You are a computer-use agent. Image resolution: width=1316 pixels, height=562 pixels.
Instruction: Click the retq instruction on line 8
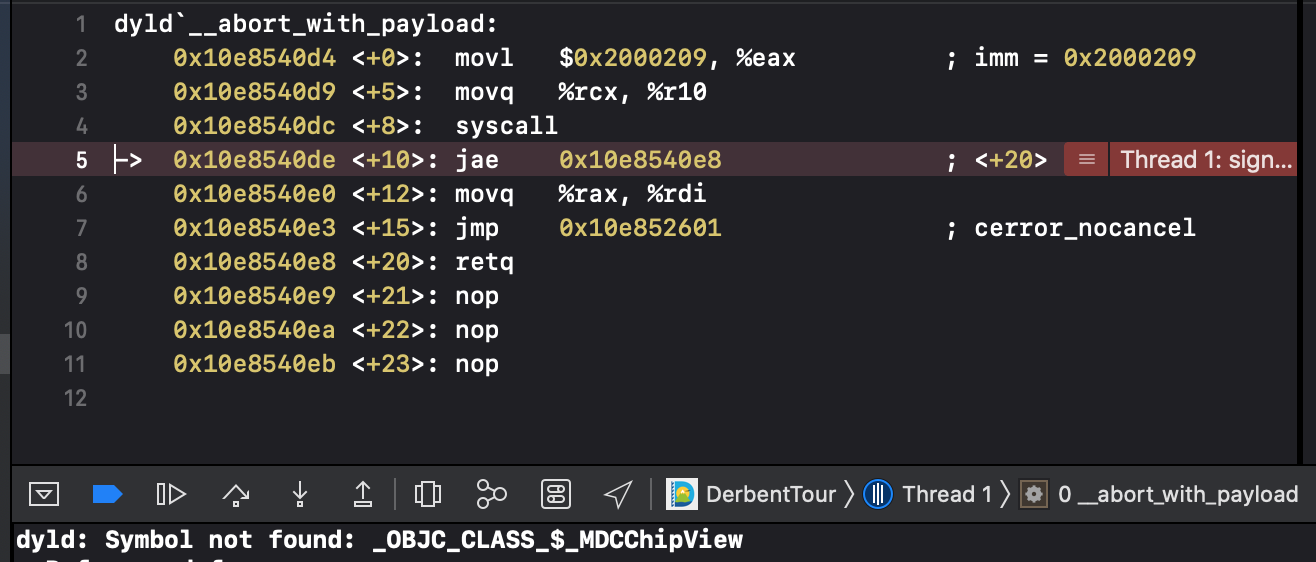coord(484,262)
